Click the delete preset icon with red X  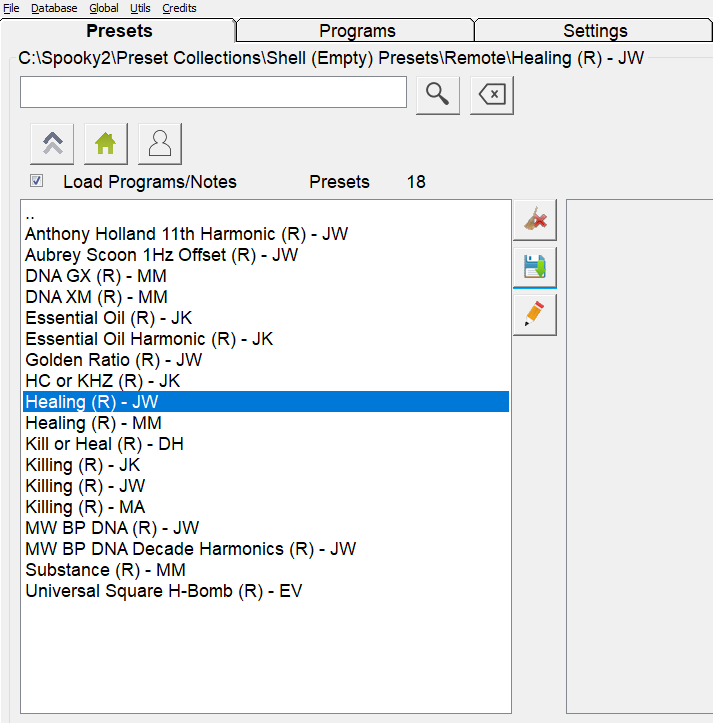pyautogui.click(x=535, y=220)
